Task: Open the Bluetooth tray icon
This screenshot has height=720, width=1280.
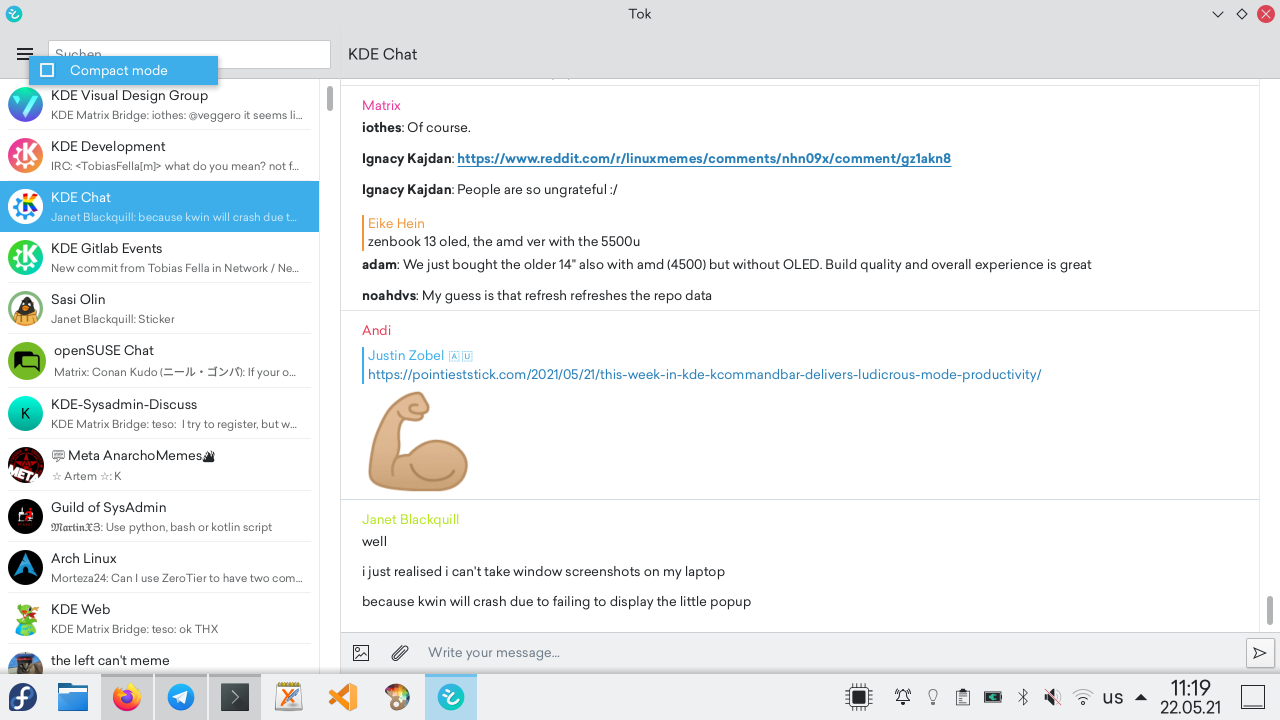Action: [1023, 697]
